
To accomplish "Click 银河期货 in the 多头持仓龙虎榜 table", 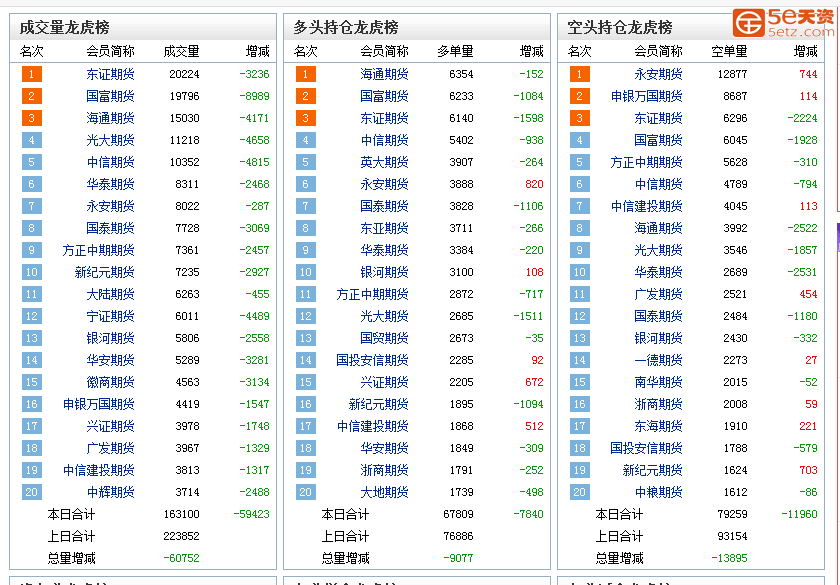I will 384,272.
